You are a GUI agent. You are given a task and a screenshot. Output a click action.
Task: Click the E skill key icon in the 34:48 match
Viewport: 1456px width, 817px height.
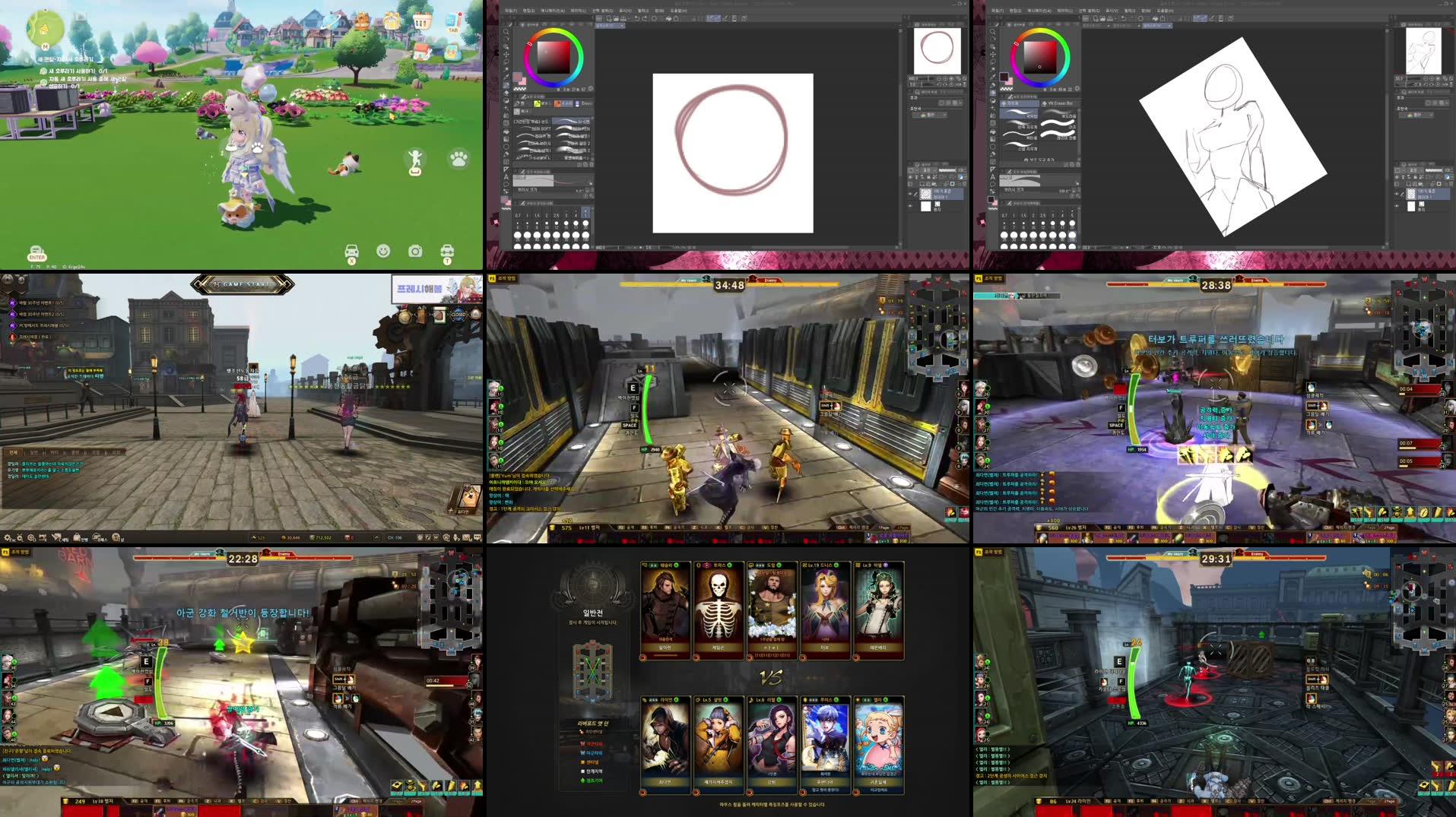click(x=633, y=388)
